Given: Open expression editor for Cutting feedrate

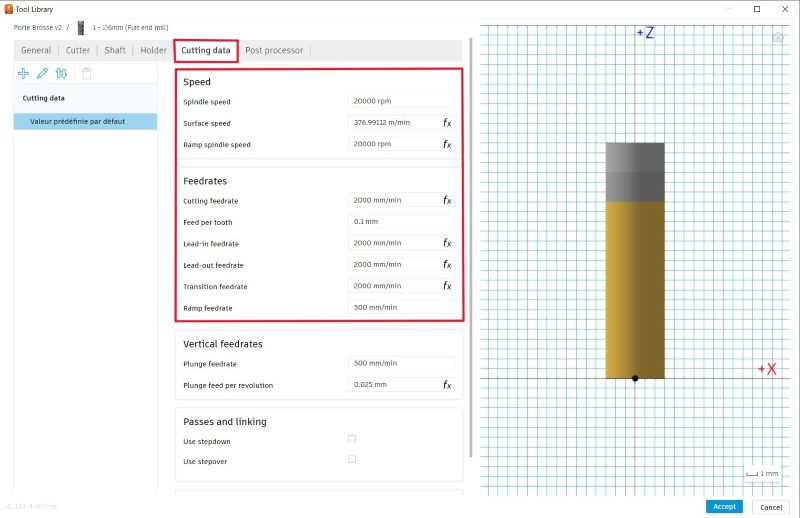Looking at the screenshot, I should (447, 201).
